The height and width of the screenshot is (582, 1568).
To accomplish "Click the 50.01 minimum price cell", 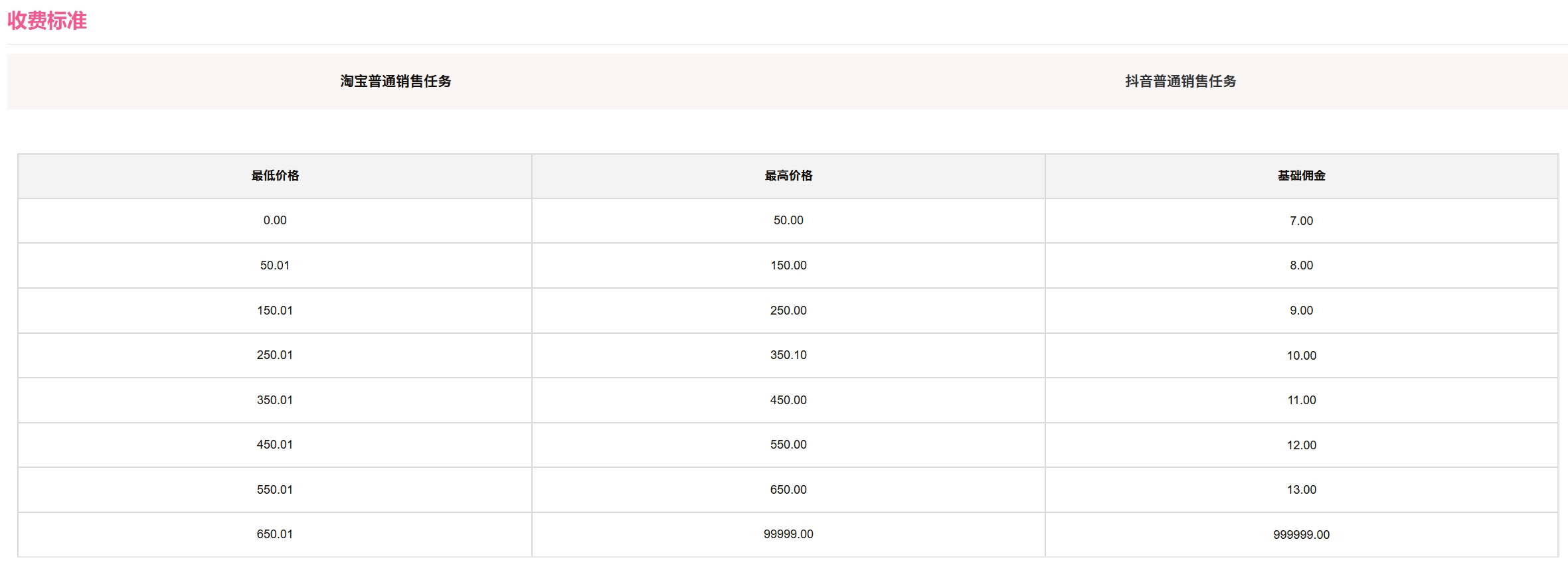I will 275,265.
